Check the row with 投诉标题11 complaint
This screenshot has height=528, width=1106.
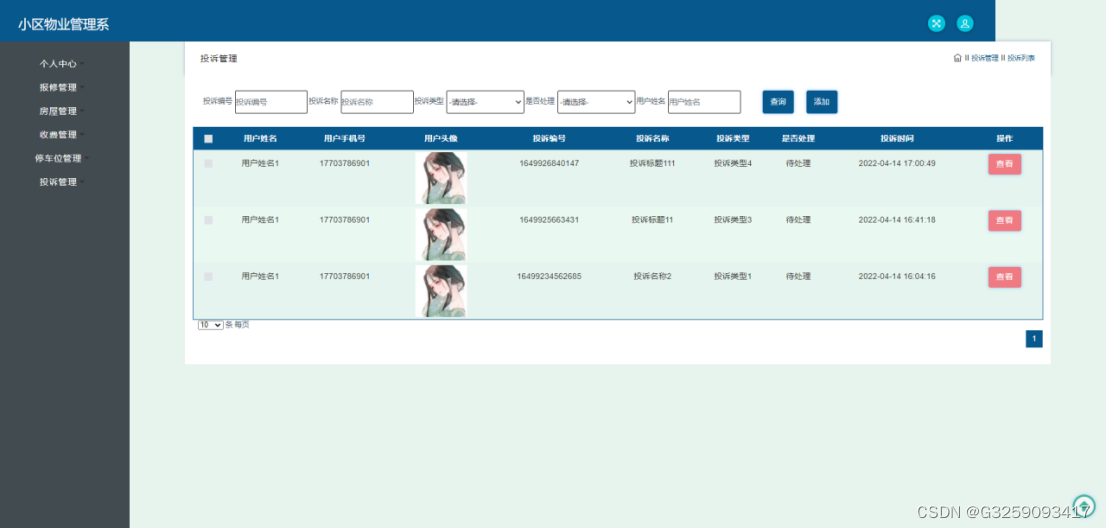208,220
